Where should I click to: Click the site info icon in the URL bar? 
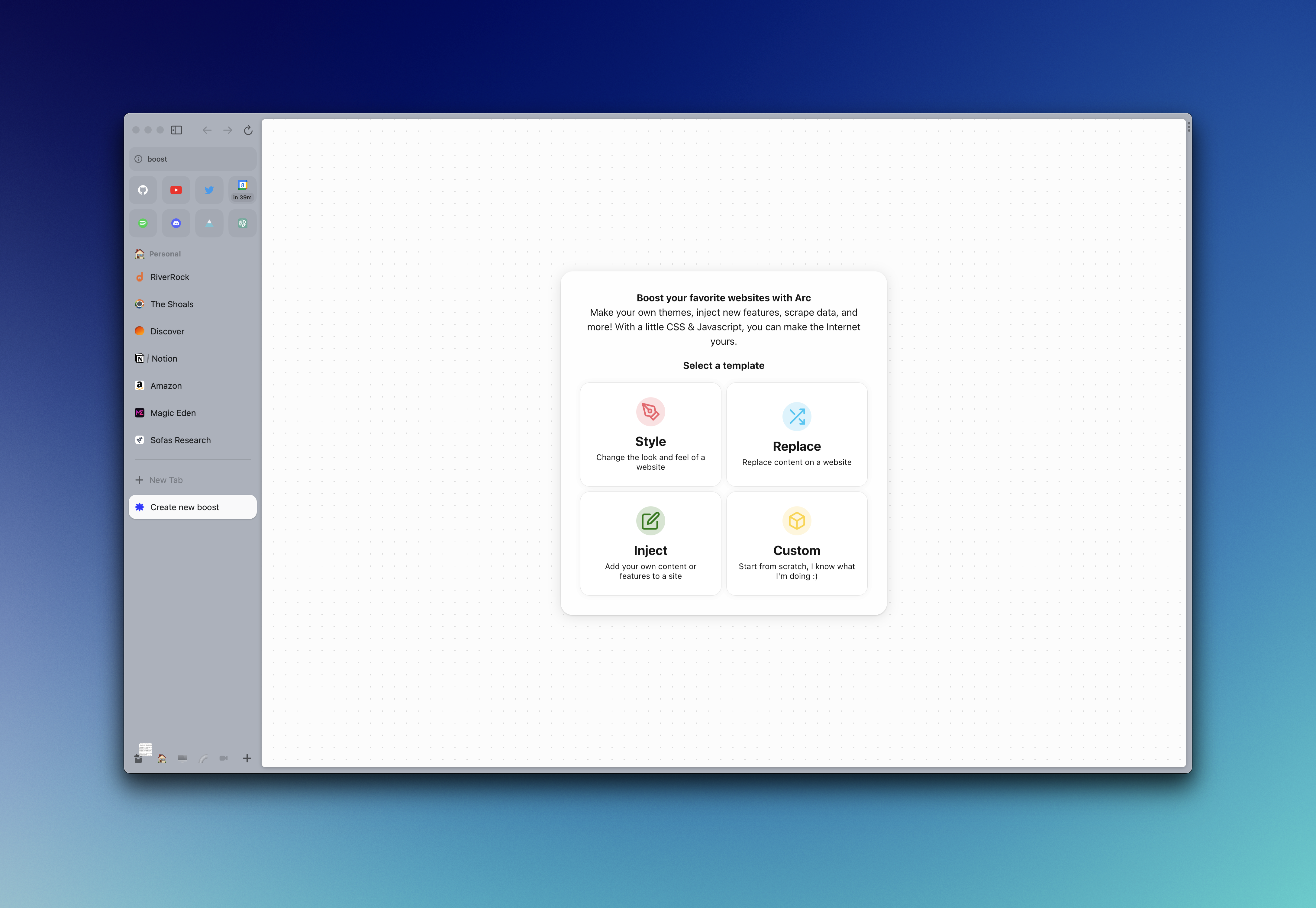point(138,159)
